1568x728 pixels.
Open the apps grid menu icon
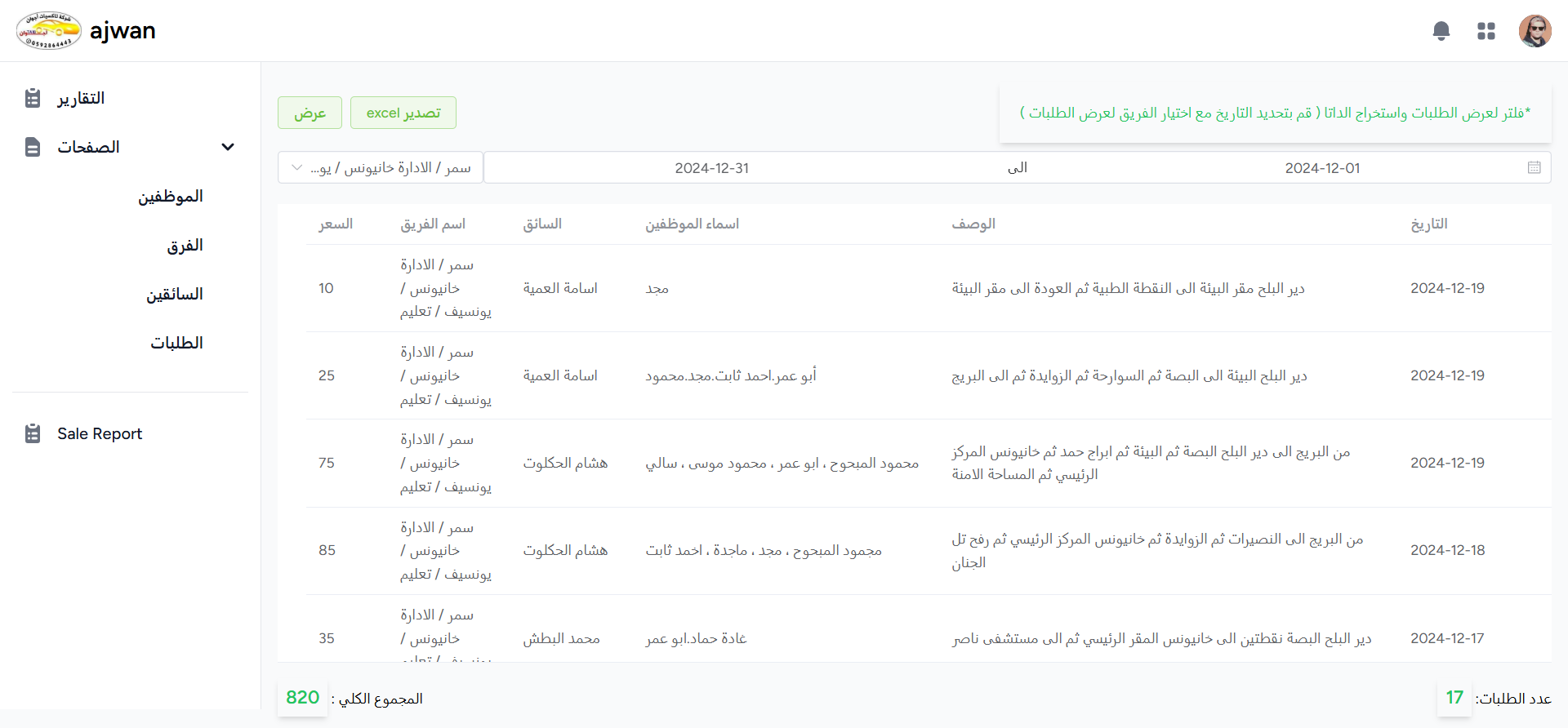(x=1486, y=31)
